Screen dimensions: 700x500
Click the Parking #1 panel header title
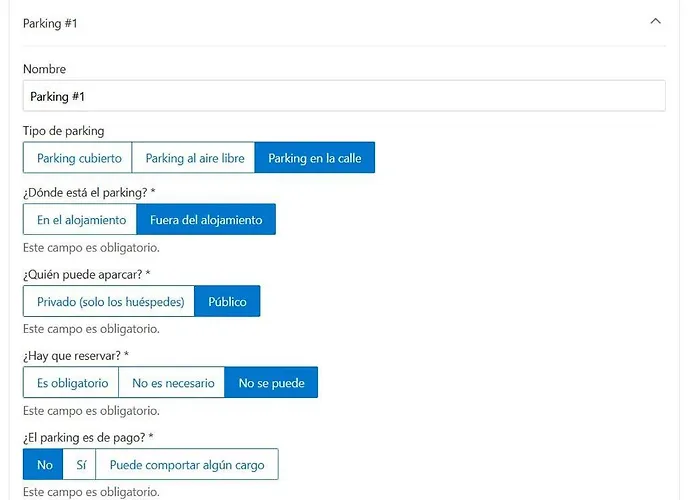pos(50,23)
